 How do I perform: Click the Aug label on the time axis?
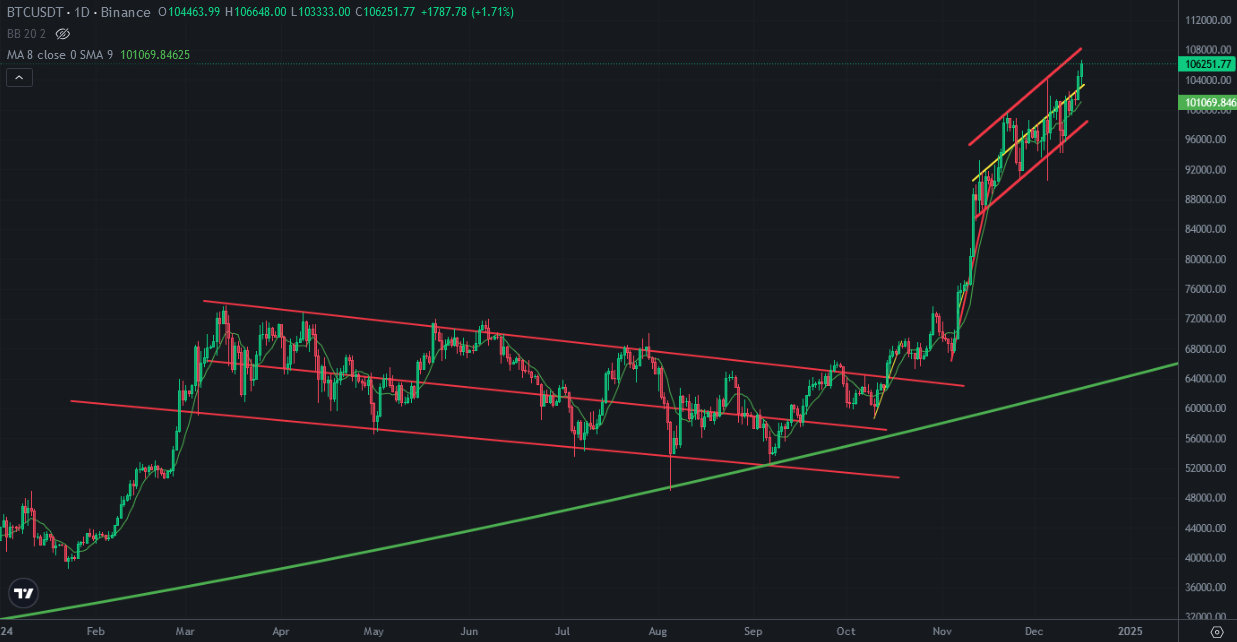658,632
